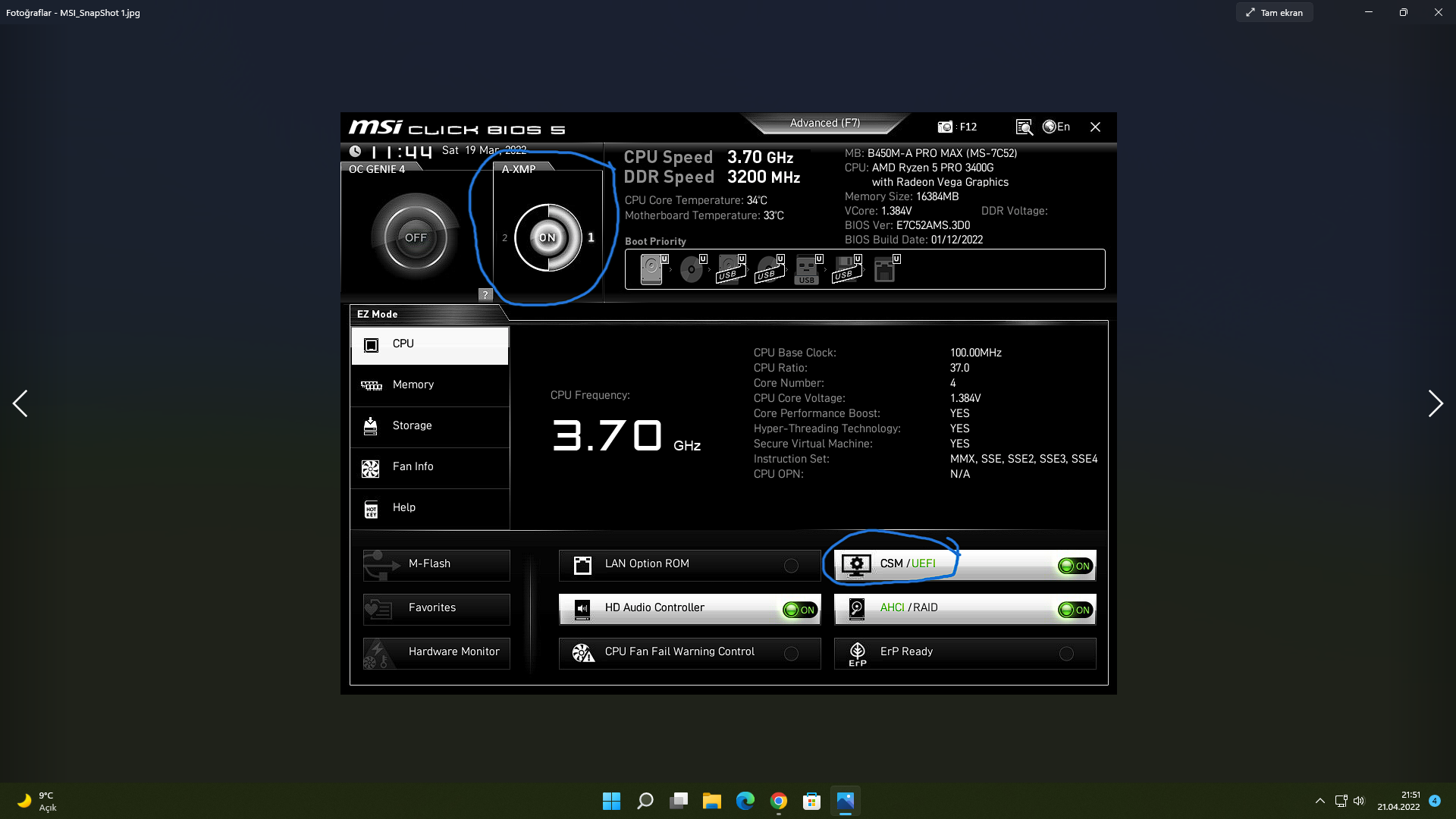Click the first hard disk boot priority icon

[x=651, y=269]
